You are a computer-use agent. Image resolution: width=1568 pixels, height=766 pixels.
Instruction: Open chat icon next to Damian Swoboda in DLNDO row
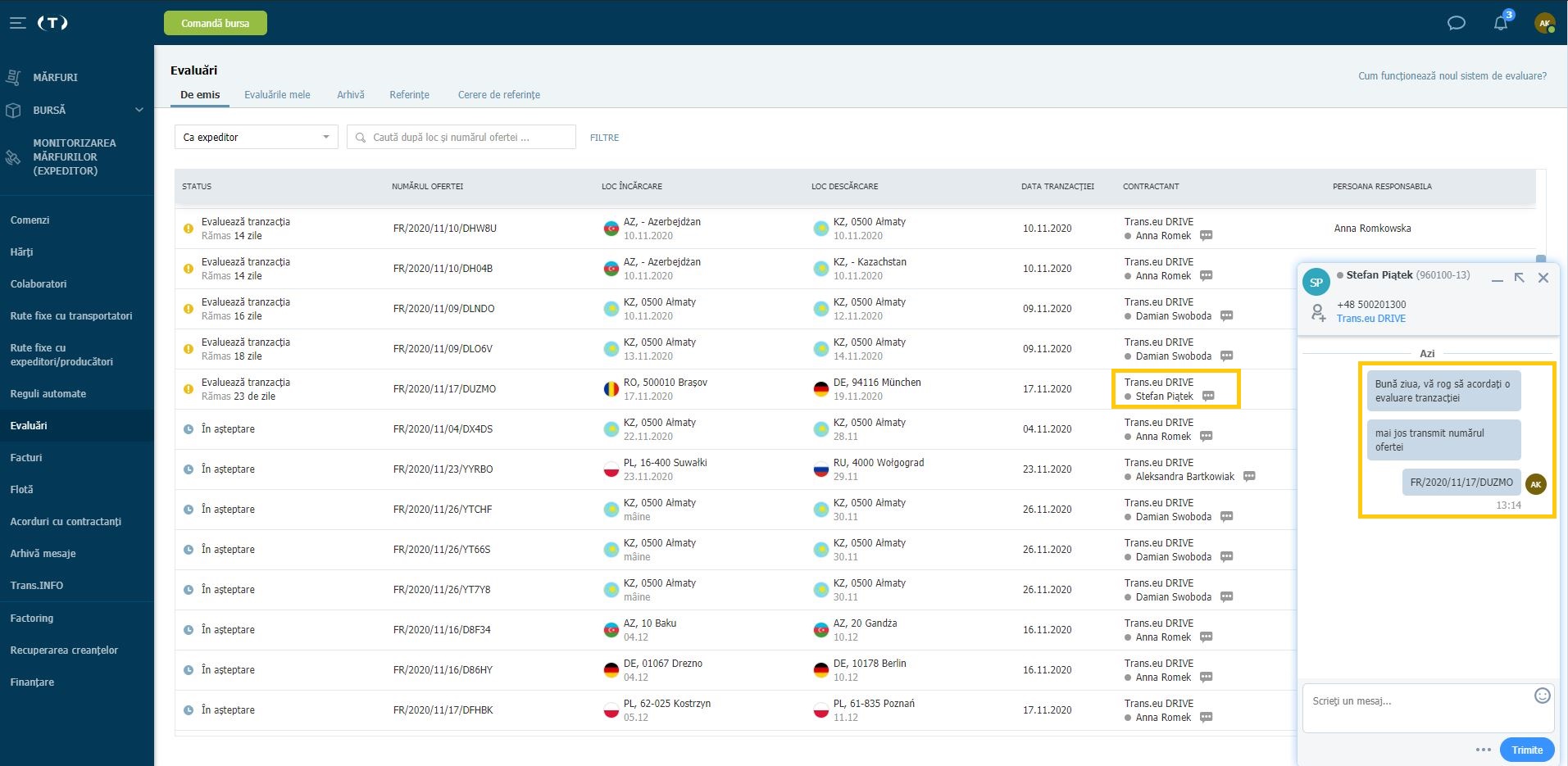pos(1226,316)
